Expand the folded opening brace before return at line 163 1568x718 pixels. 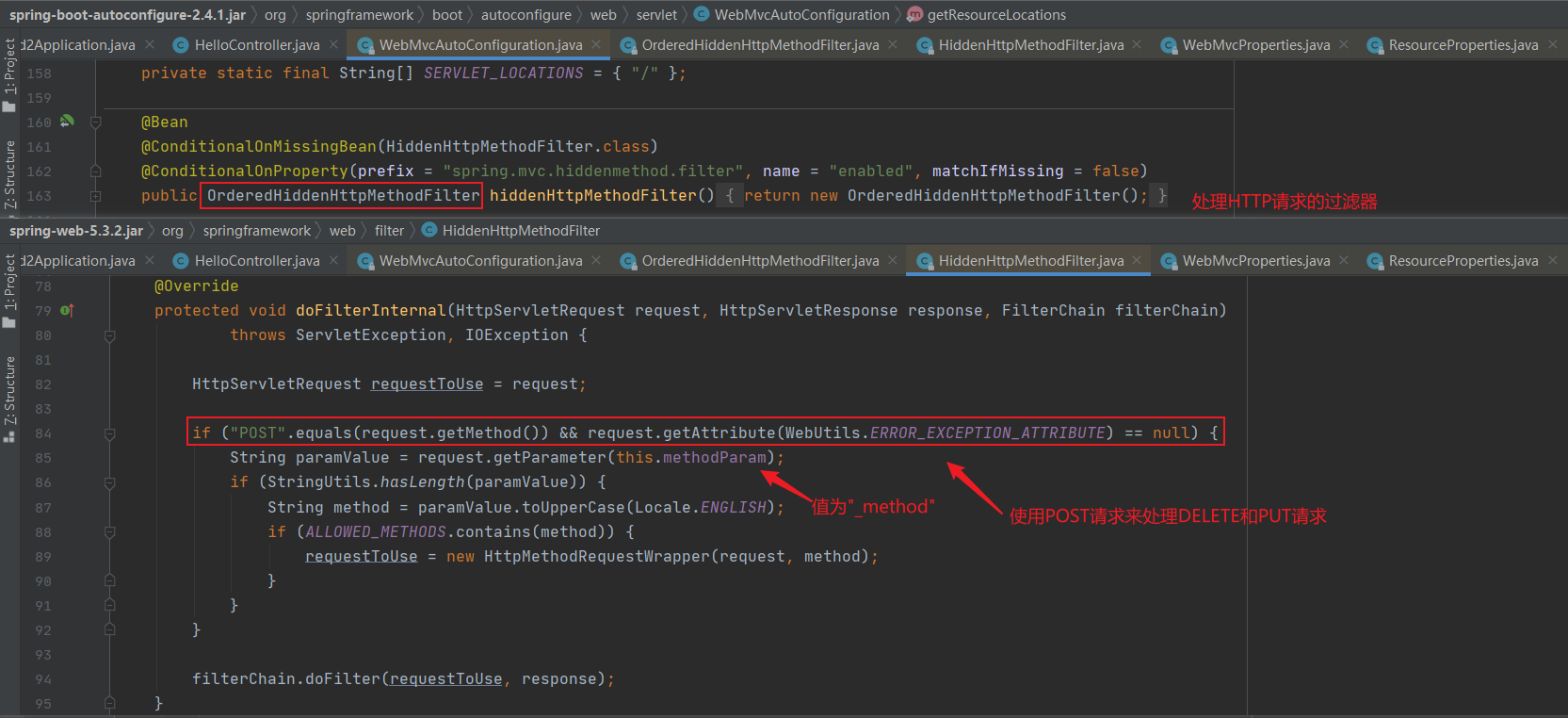tap(730, 195)
